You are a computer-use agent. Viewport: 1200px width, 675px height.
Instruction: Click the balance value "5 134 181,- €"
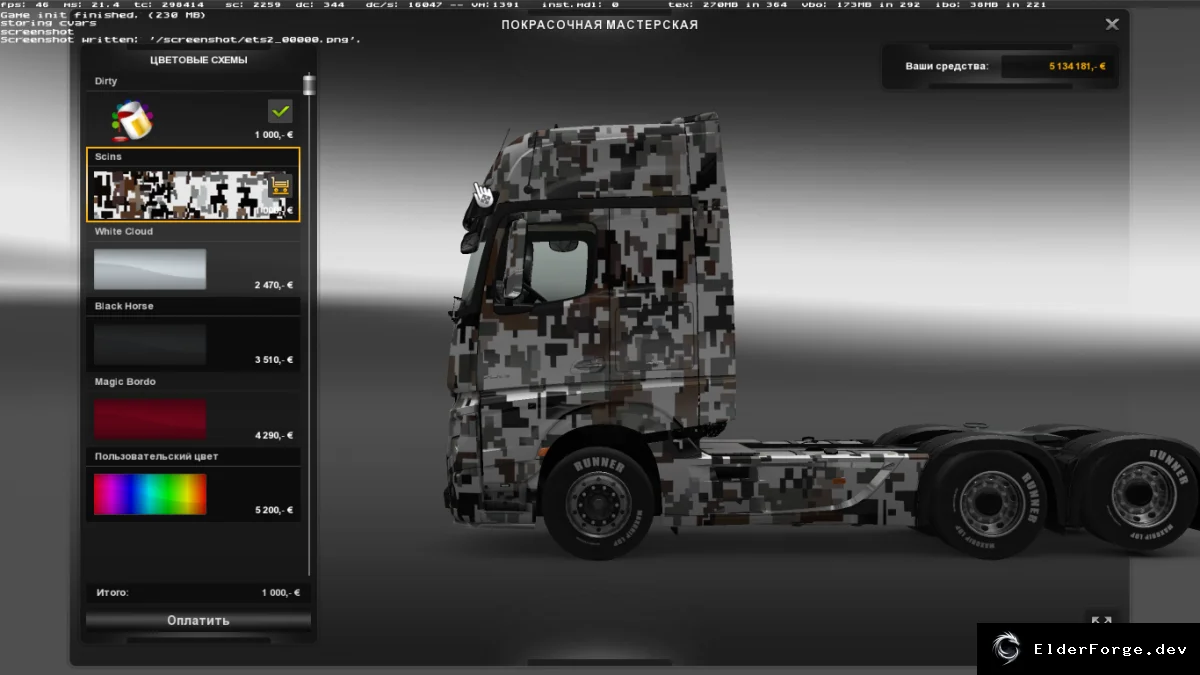pyautogui.click(x=1077, y=66)
